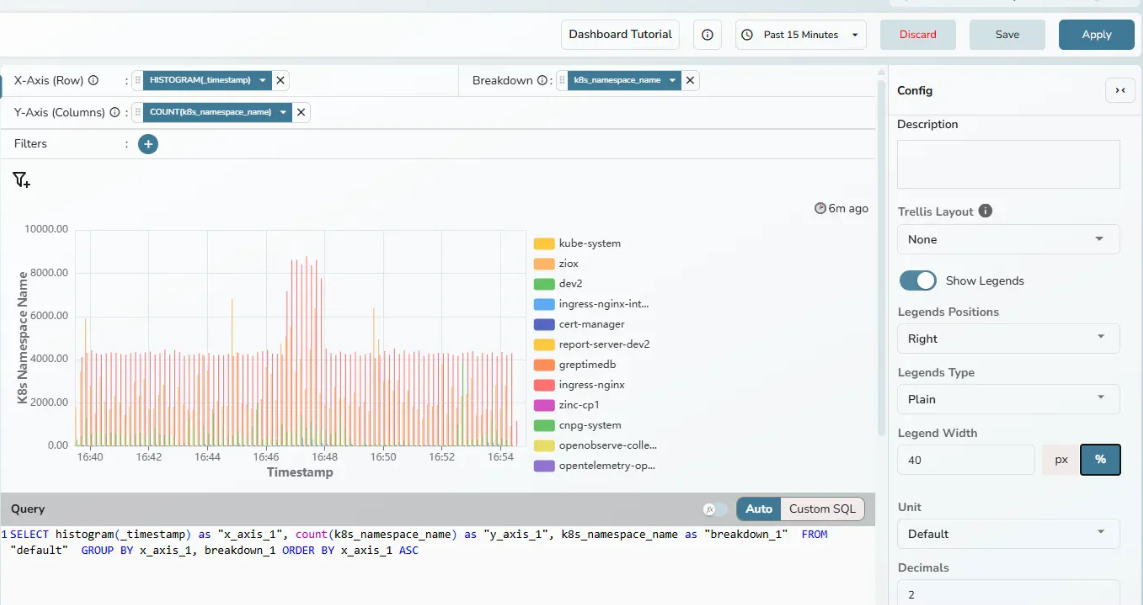The image size is (1143, 605).
Task: Remove the COUNT(k8s_namespace_name) Y-axis field
Action: coord(301,112)
